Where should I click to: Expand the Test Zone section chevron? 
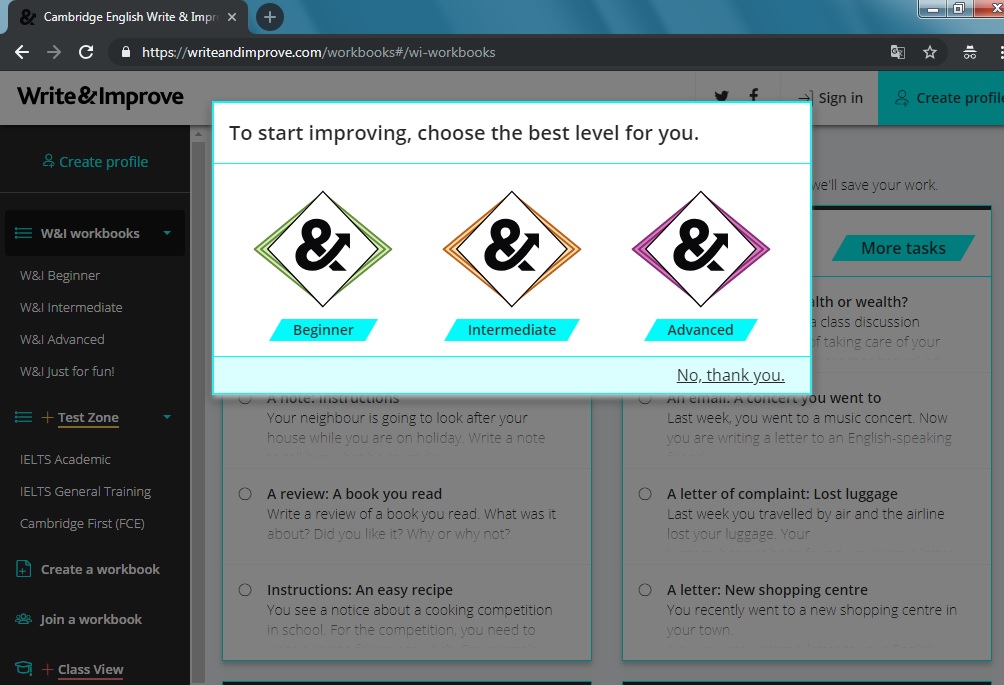(167, 418)
